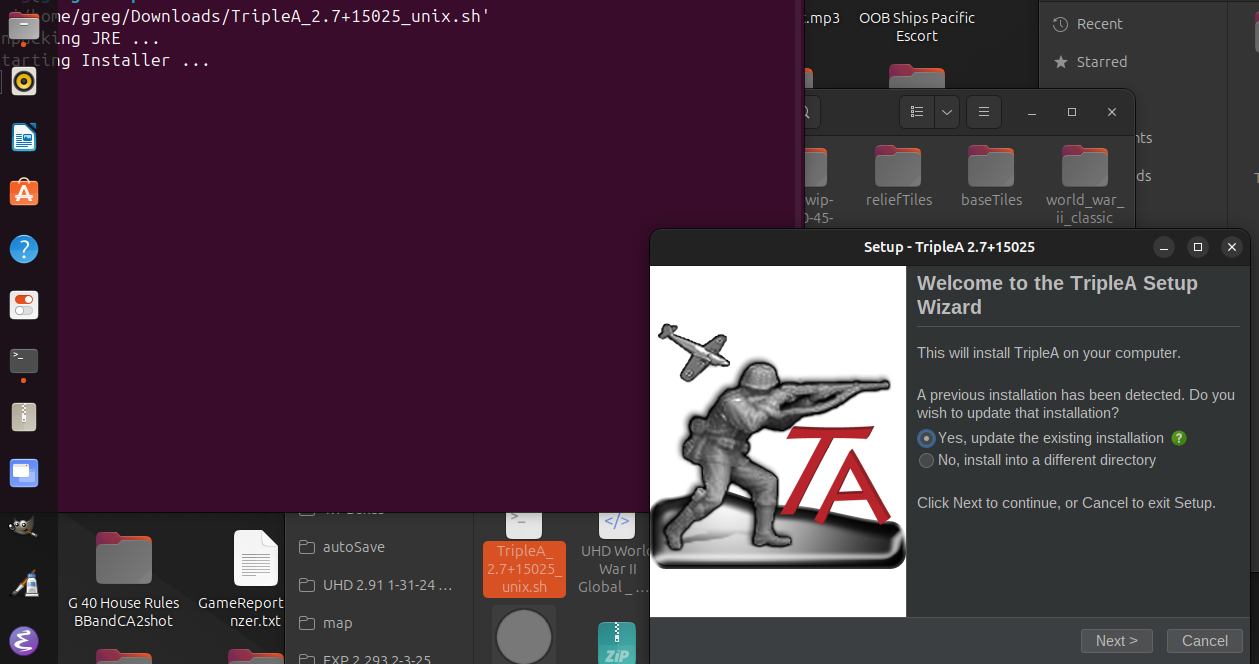Viewport: 1259px width, 664px height.
Task: Cancel the TripleA Setup Wizard
Action: pos(1204,640)
